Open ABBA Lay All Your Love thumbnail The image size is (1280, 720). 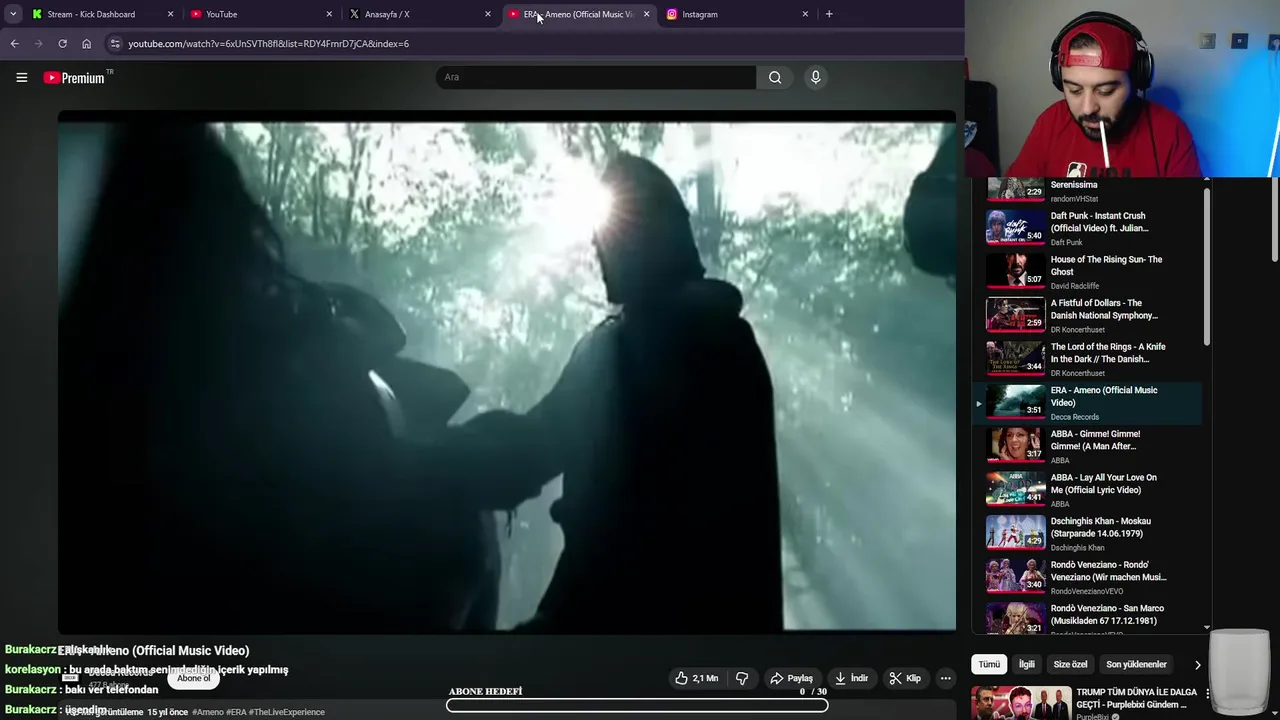(1015, 489)
